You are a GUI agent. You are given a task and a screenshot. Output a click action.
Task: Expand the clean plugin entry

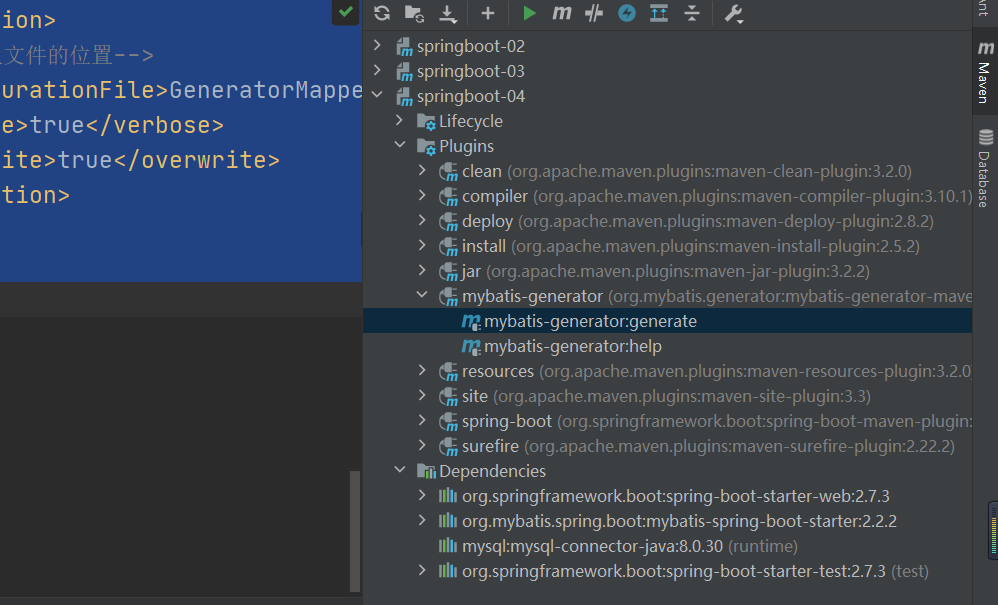point(422,170)
